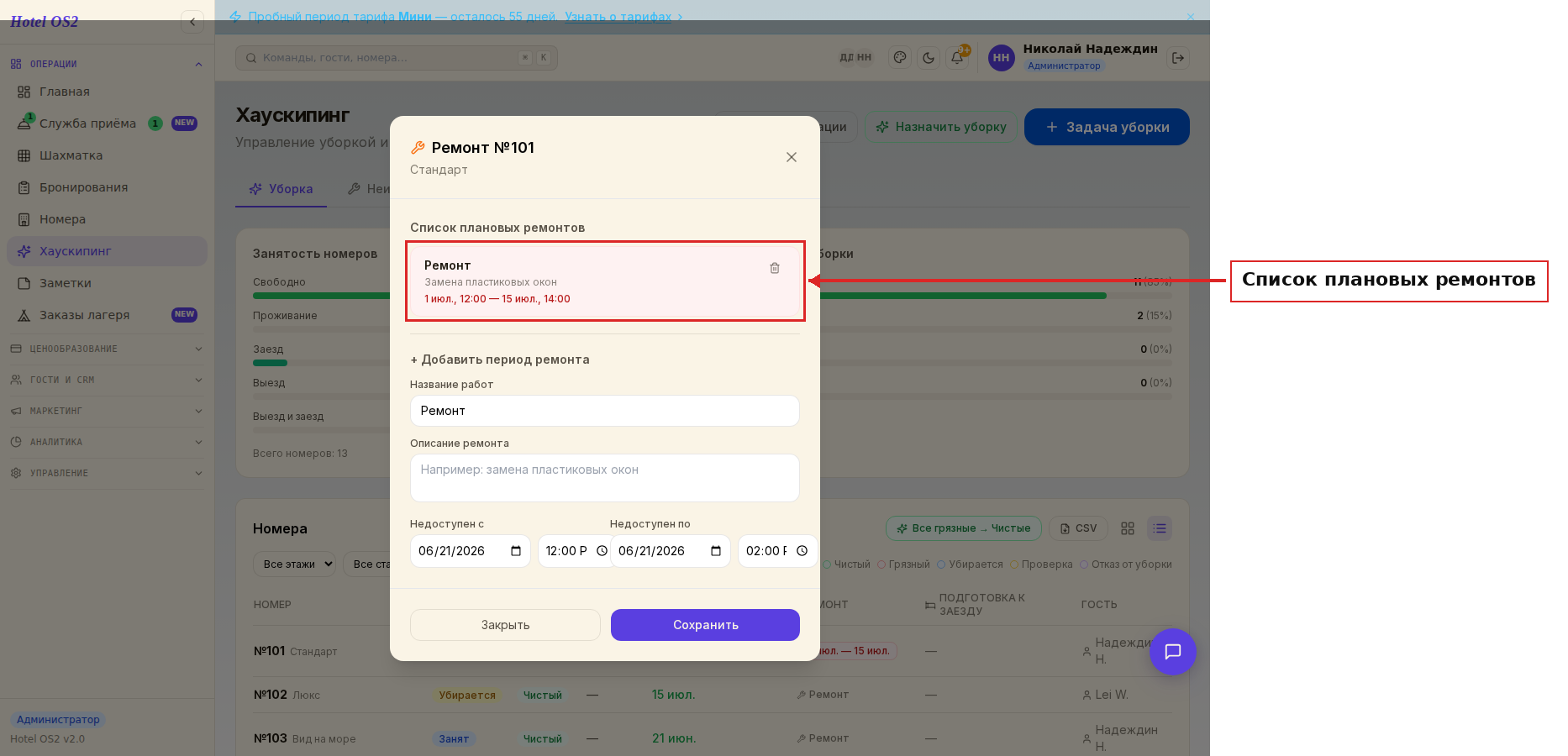Image resolution: width=1568 pixels, height=756 pixels.
Task: Click Все грязные → Чистые button
Action: 964,528
